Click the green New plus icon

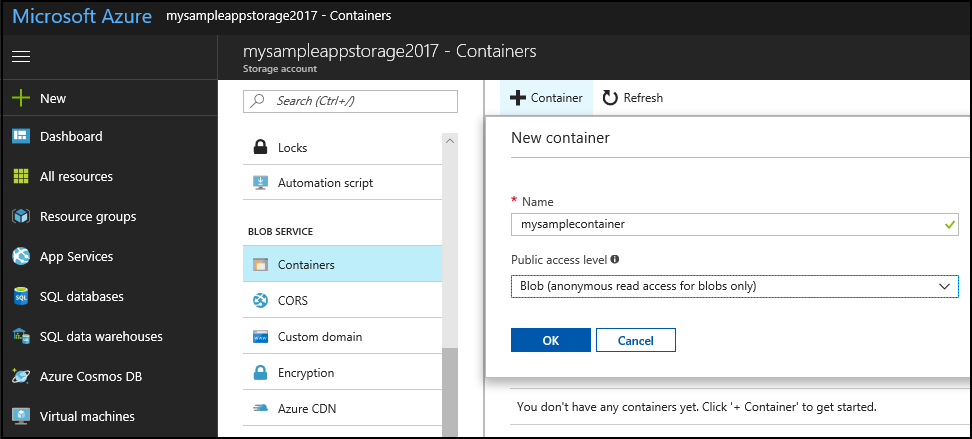pos(20,99)
